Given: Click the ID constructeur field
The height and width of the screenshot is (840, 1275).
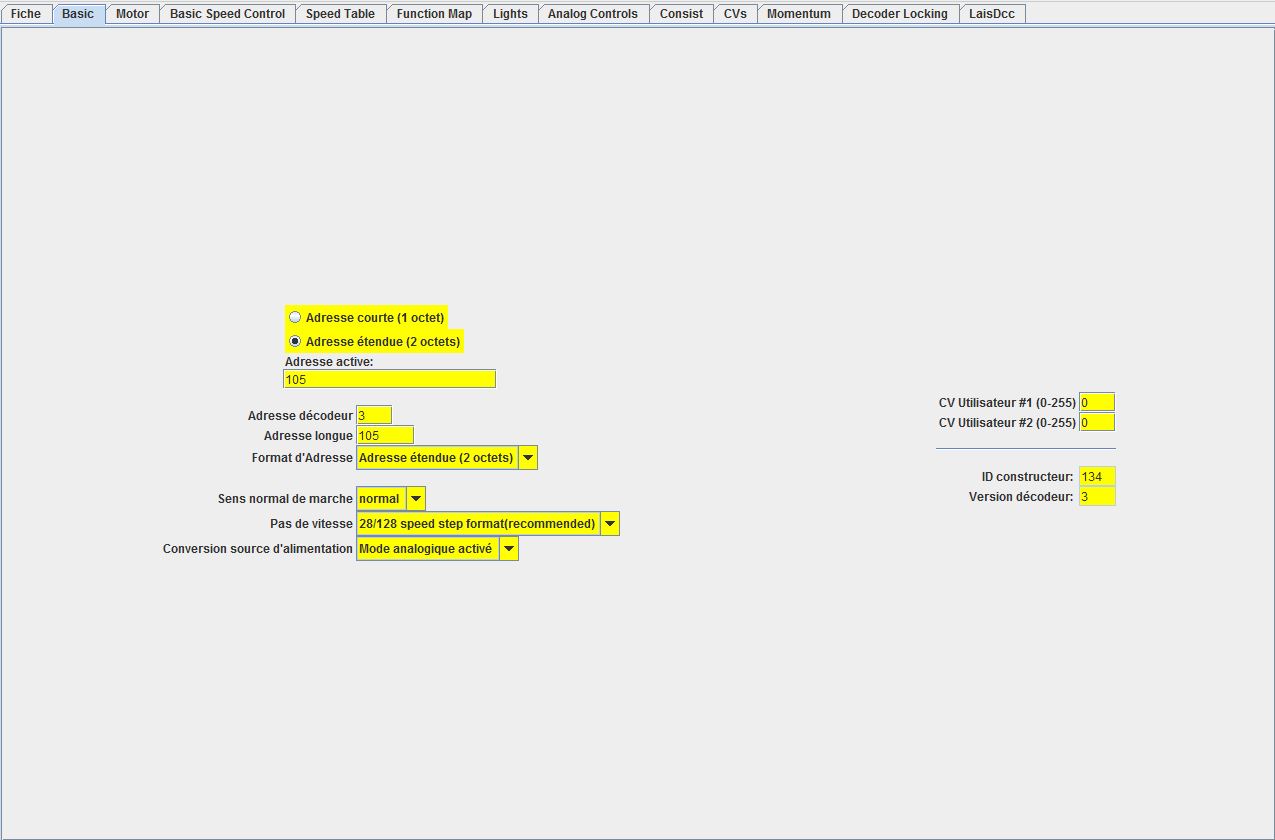Looking at the screenshot, I should [x=1097, y=477].
